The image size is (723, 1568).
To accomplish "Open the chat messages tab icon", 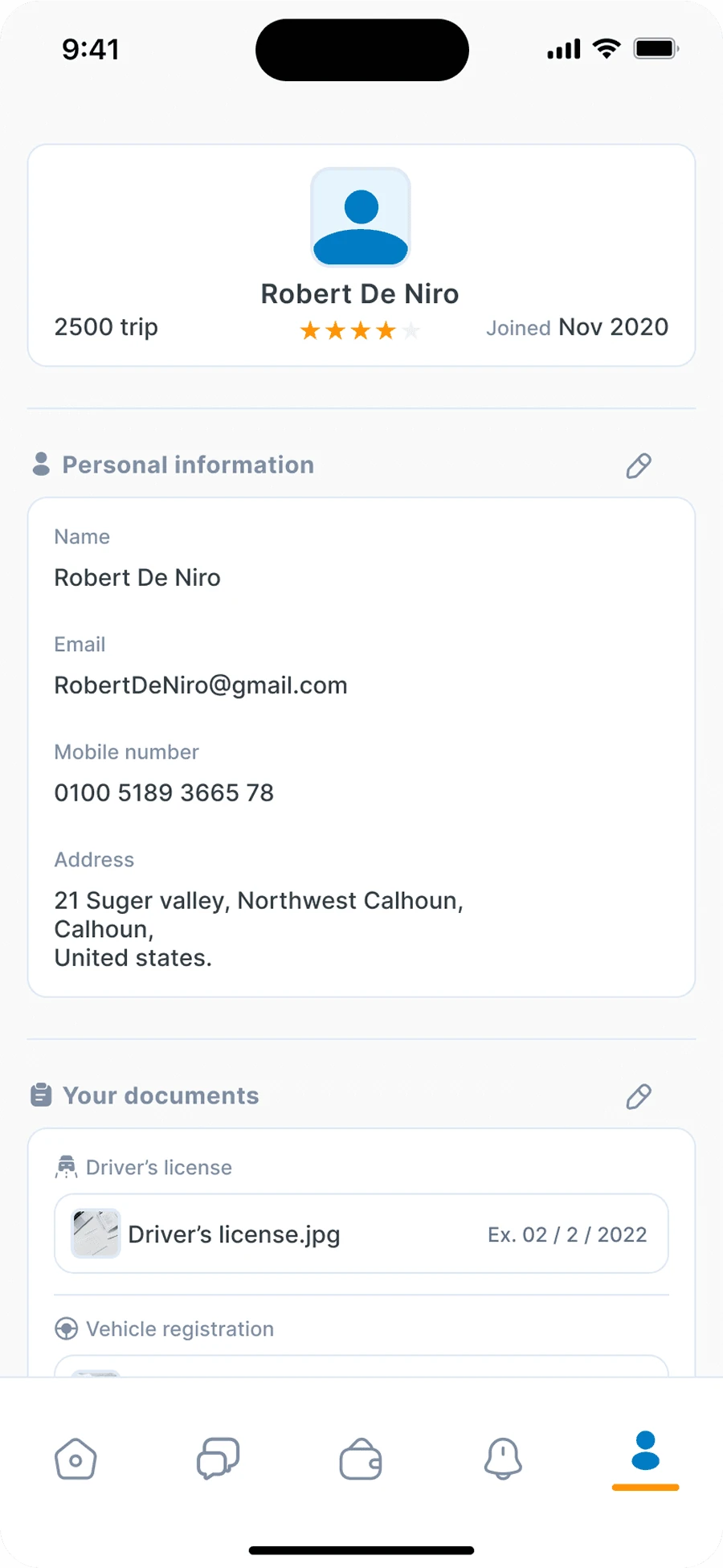I will coord(218,1459).
